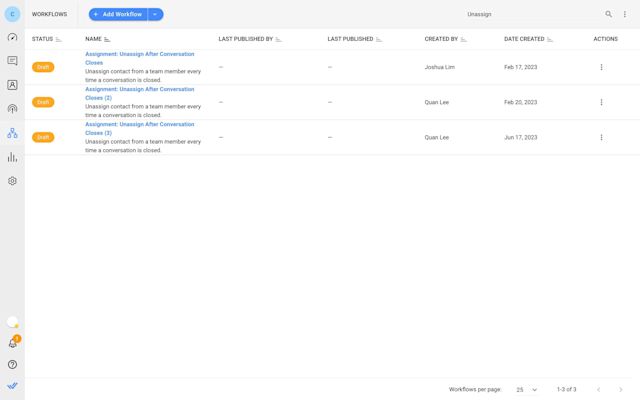Viewport: 640px width, 400px height.
Task: Click the WORKFLOWS page title
Action: point(49,14)
